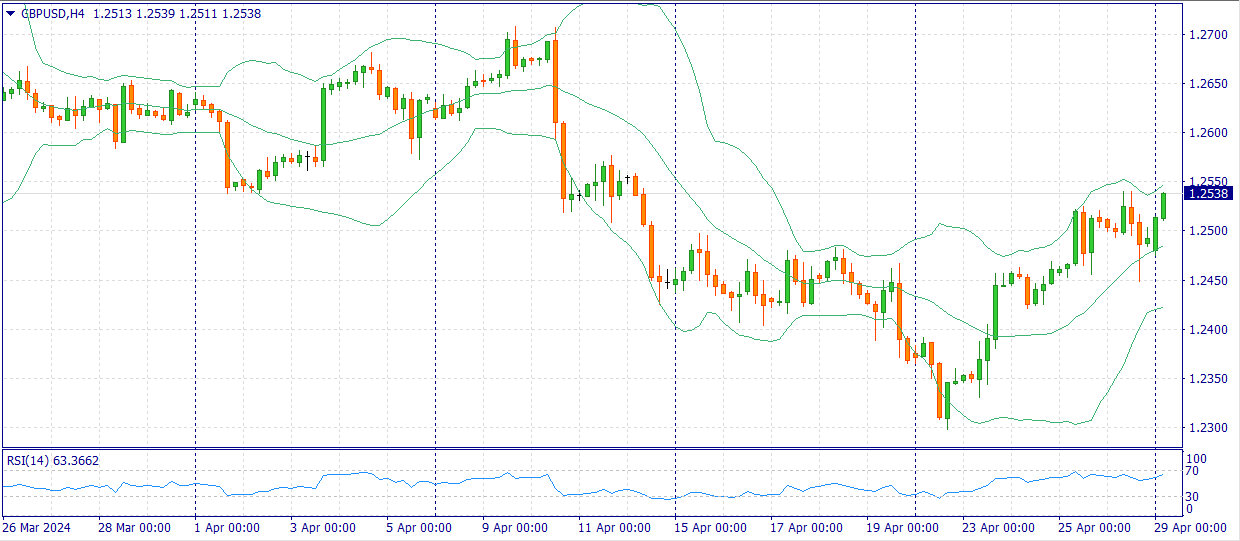This screenshot has width=1240, height=541.
Task: Click the 5 Apr 00:00 time label
Action: 419,528
